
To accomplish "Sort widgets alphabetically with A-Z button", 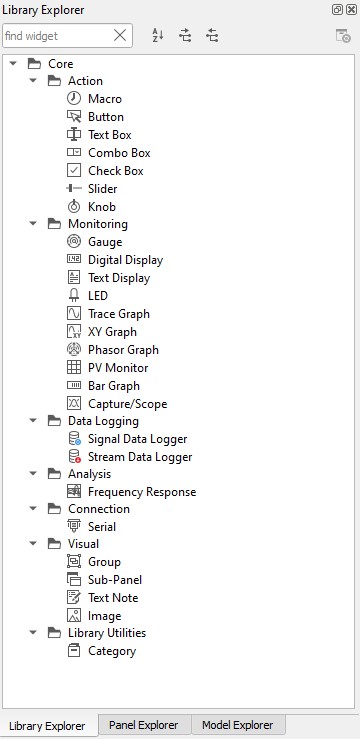I will [158, 35].
